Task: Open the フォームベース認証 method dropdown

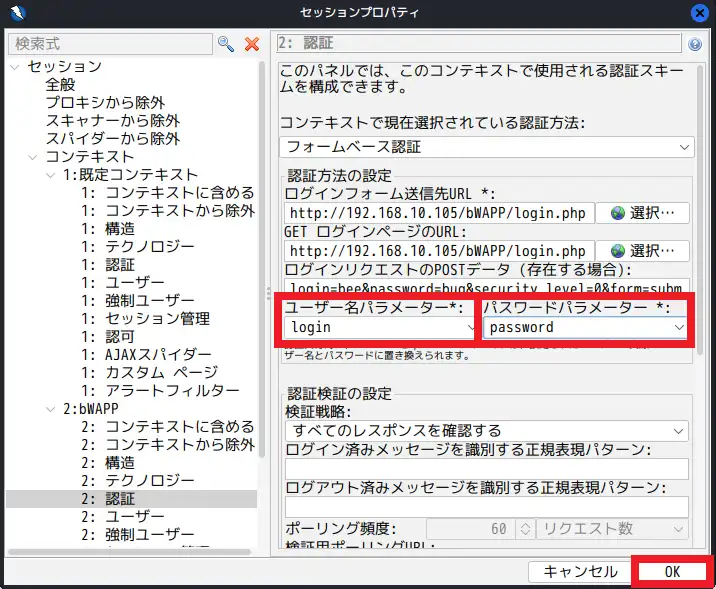Action: [487, 147]
